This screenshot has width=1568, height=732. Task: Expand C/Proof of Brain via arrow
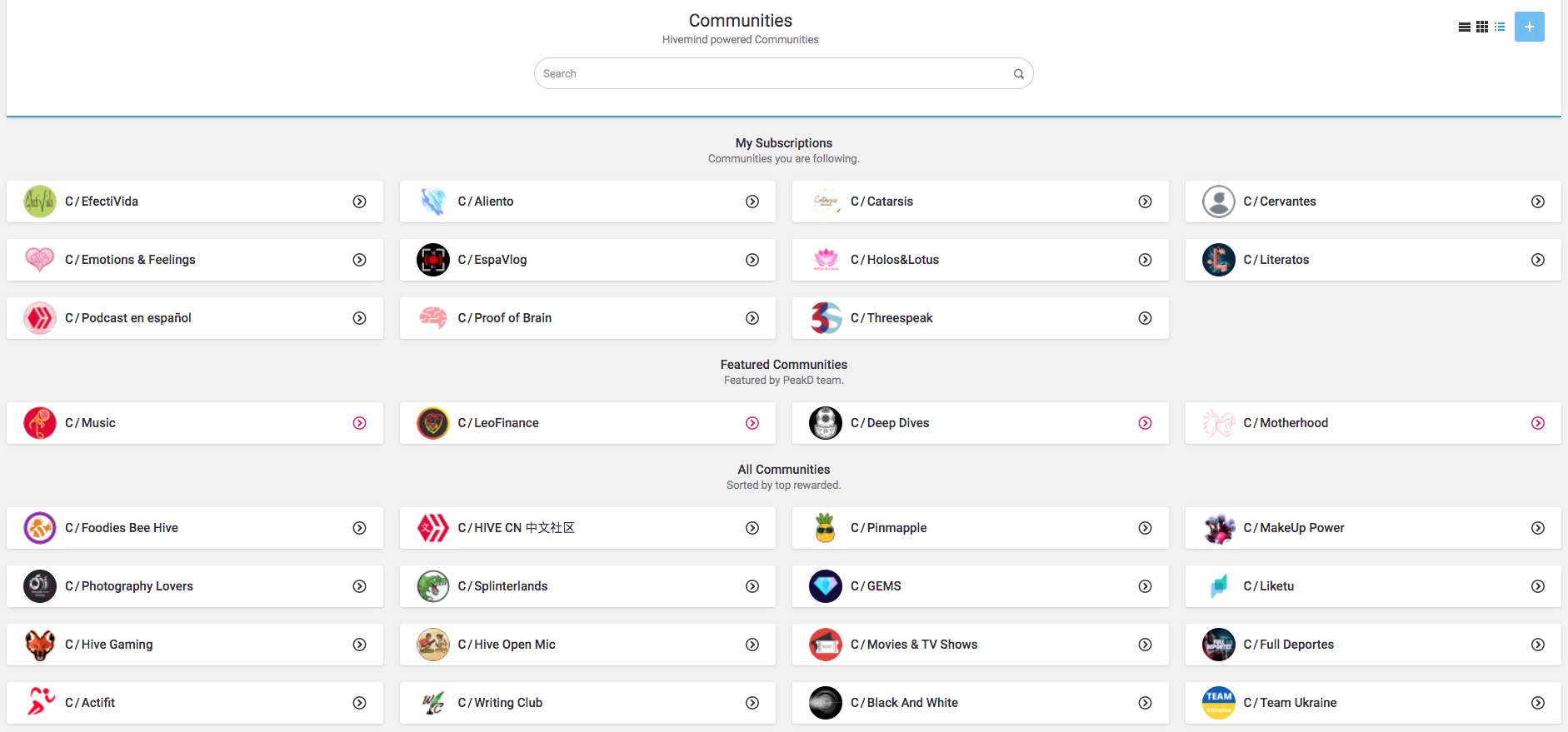752,318
